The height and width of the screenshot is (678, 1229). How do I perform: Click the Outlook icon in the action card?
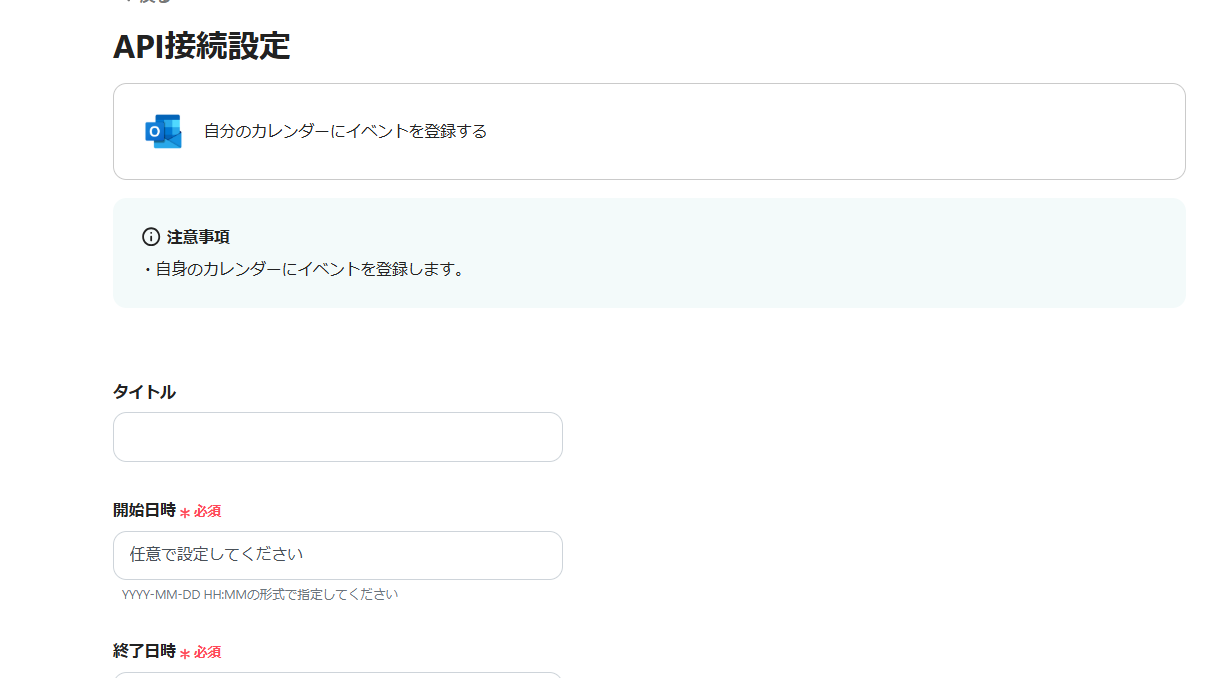[163, 131]
